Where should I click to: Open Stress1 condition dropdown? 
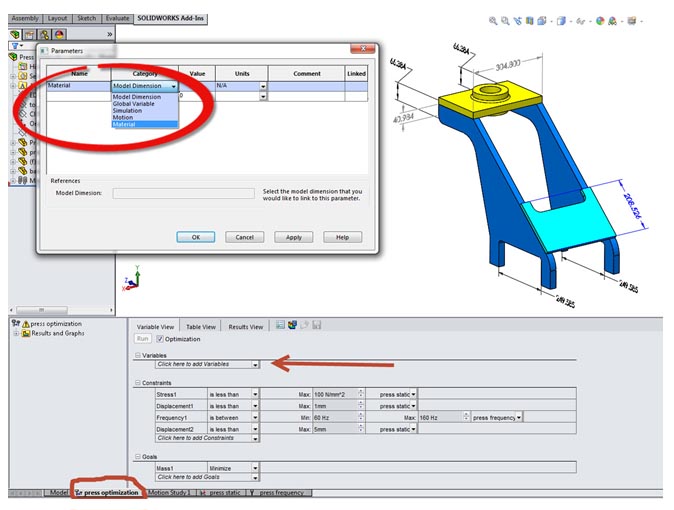(x=255, y=394)
